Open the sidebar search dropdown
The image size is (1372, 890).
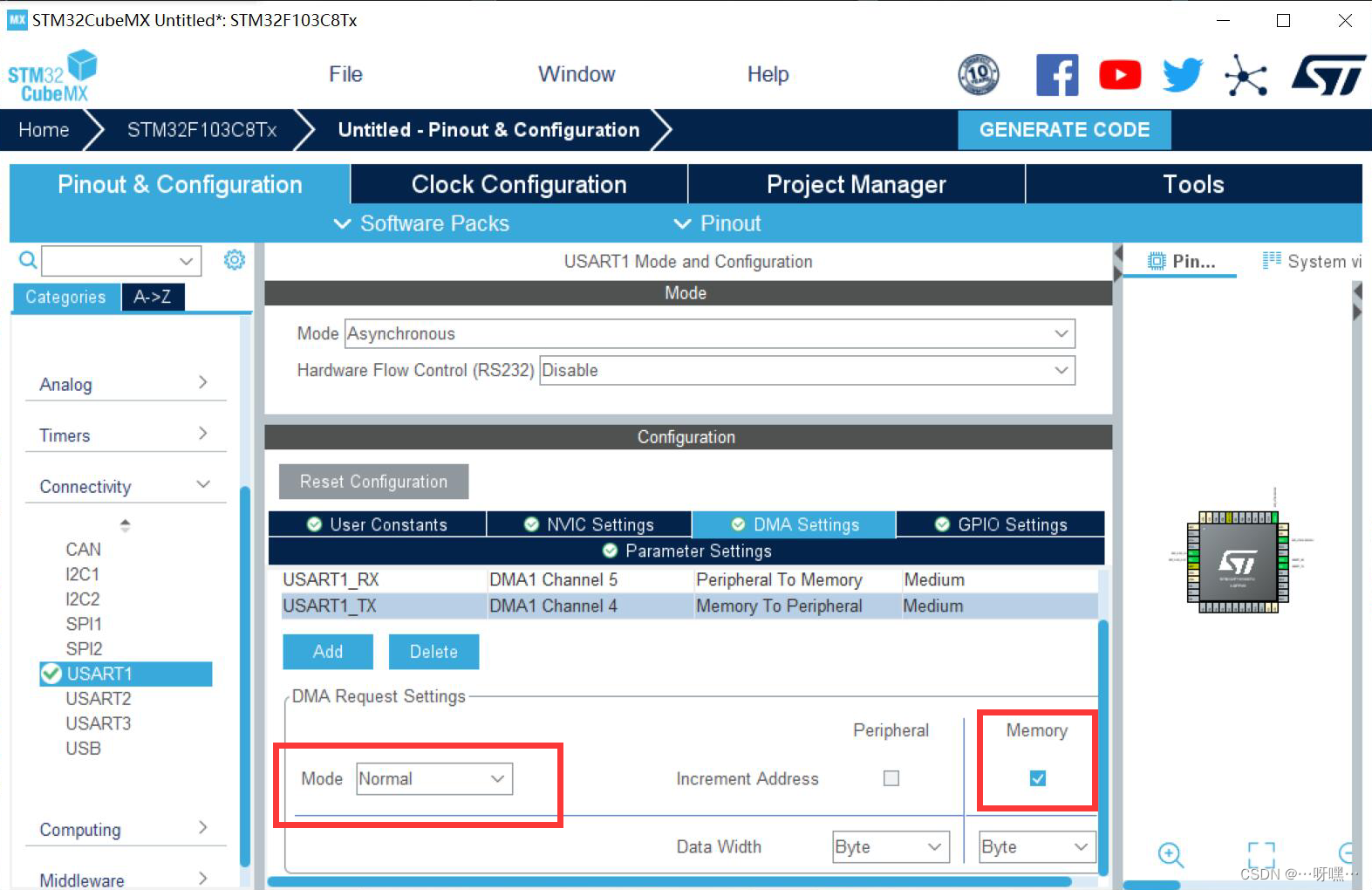tap(186, 261)
